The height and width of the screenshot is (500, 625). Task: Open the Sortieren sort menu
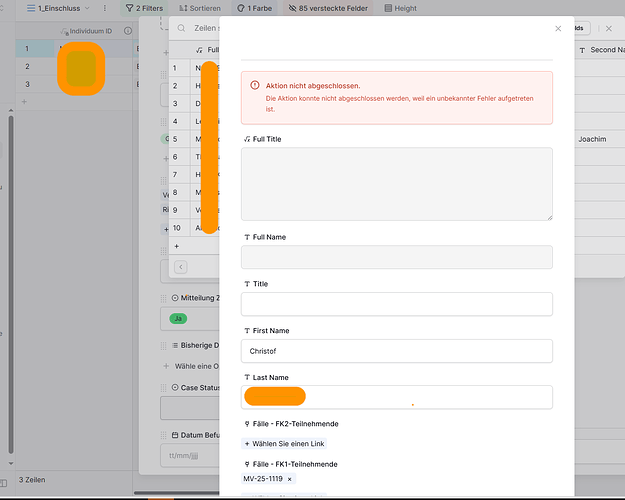199,8
